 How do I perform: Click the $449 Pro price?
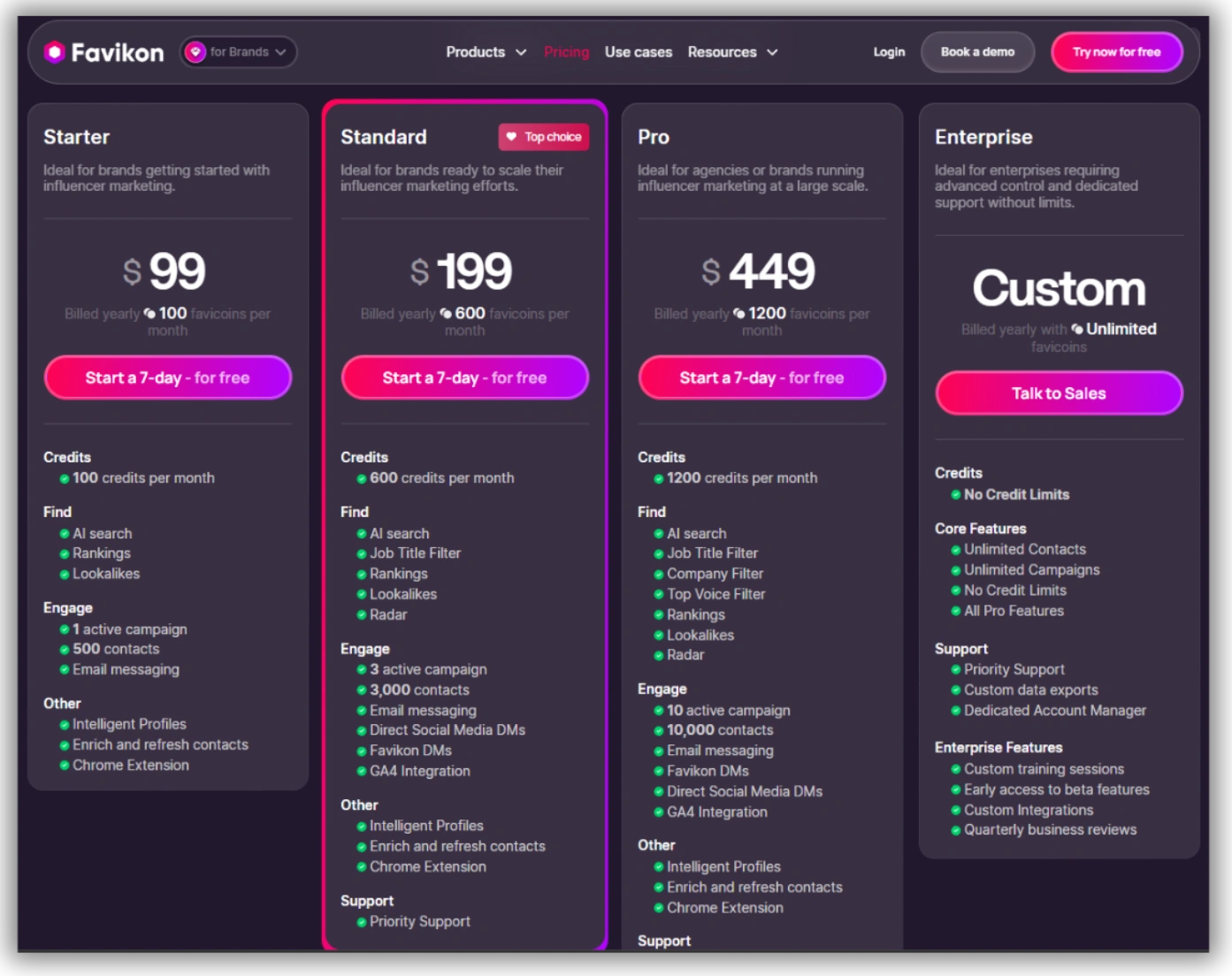tap(758, 271)
